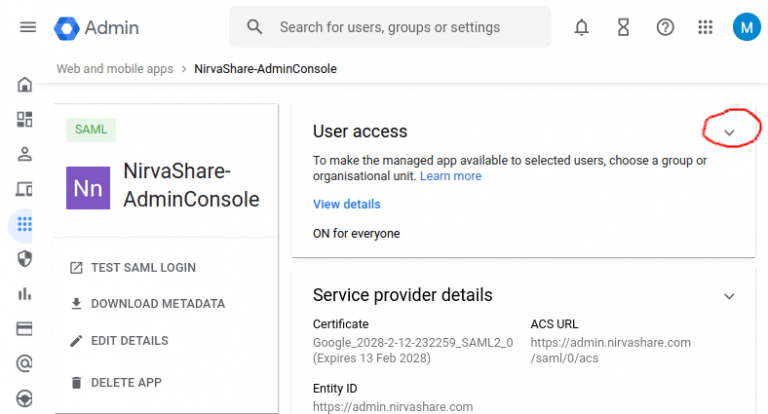The width and height of the screenshot is (768, 414).
Task: Click DOWNLOAD METADATA
Action: (147, 304)
